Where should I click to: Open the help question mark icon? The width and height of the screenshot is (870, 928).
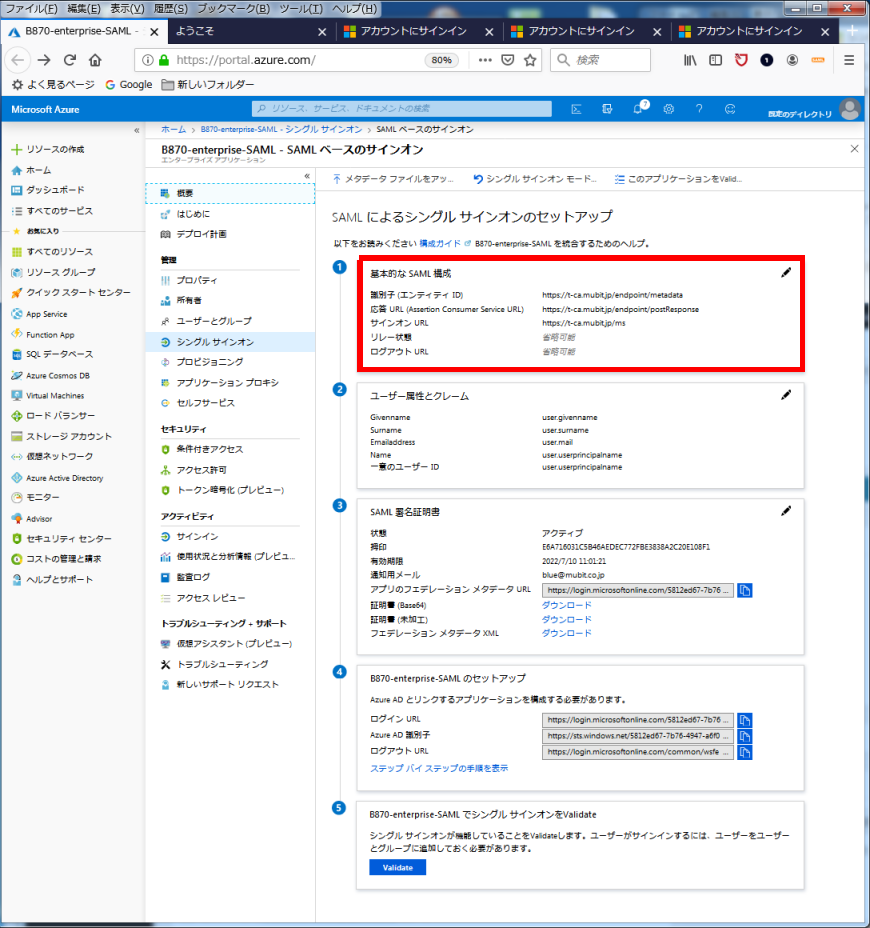tap(699, 109)
